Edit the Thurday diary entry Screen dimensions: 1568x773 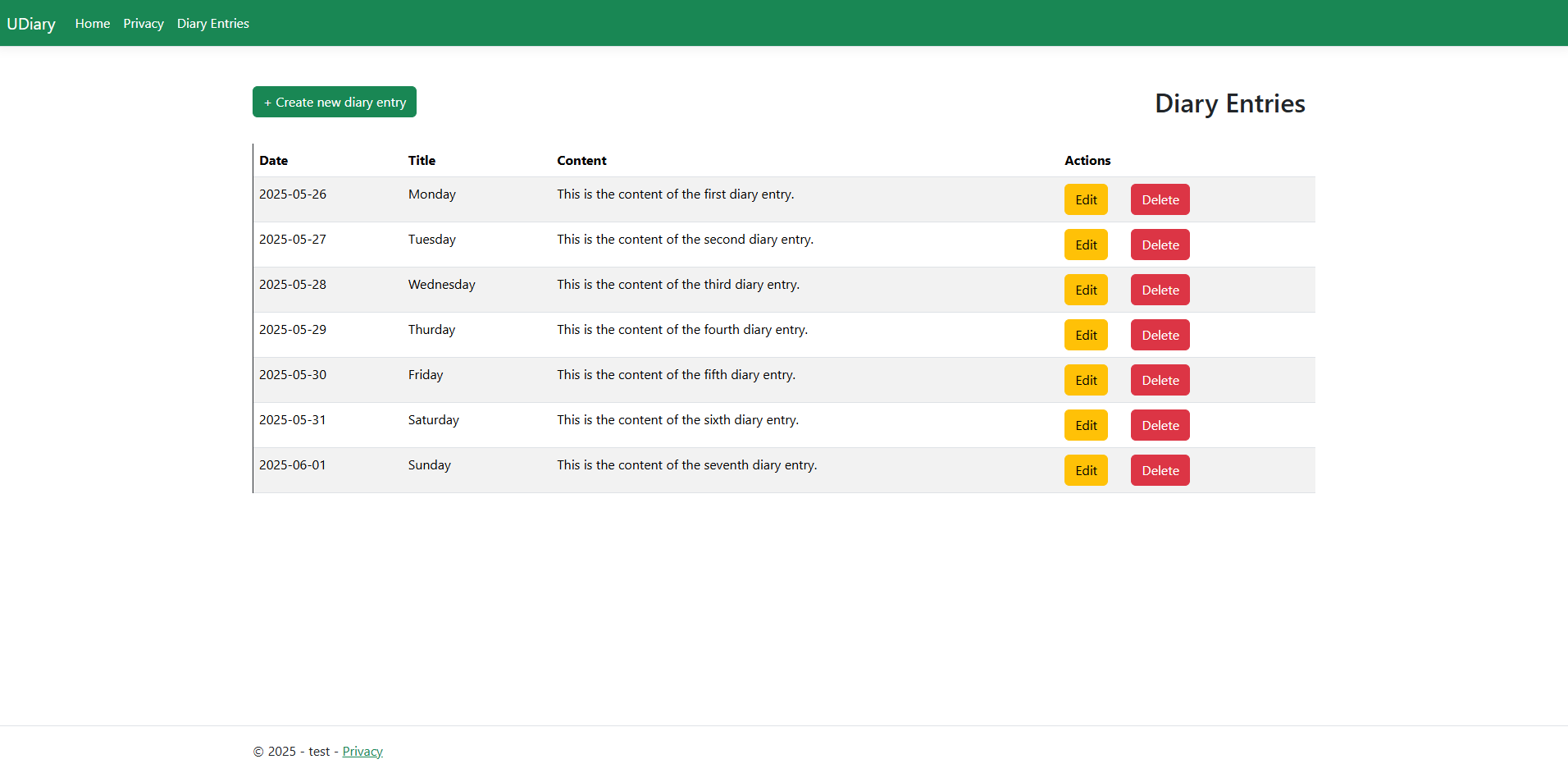tap(1086, 335)
